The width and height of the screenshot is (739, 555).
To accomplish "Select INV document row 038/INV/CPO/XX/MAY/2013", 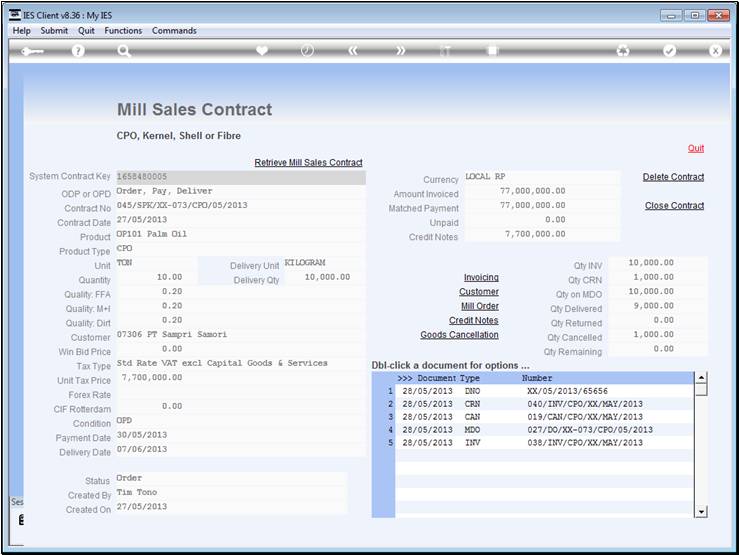I will click(x=544, y=443).
